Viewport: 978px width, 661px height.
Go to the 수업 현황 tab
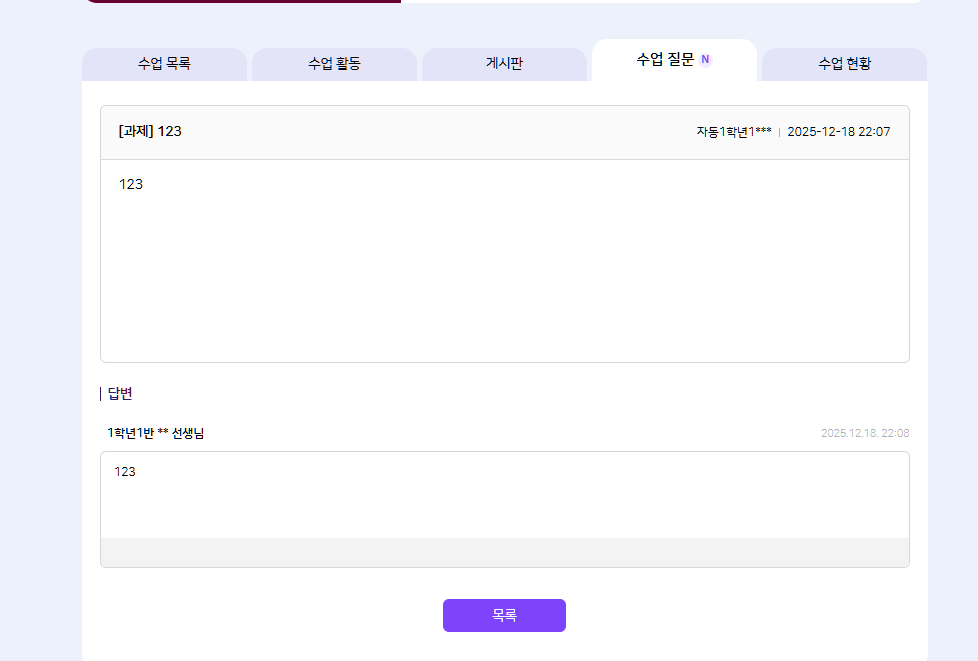tap(844, 64)
